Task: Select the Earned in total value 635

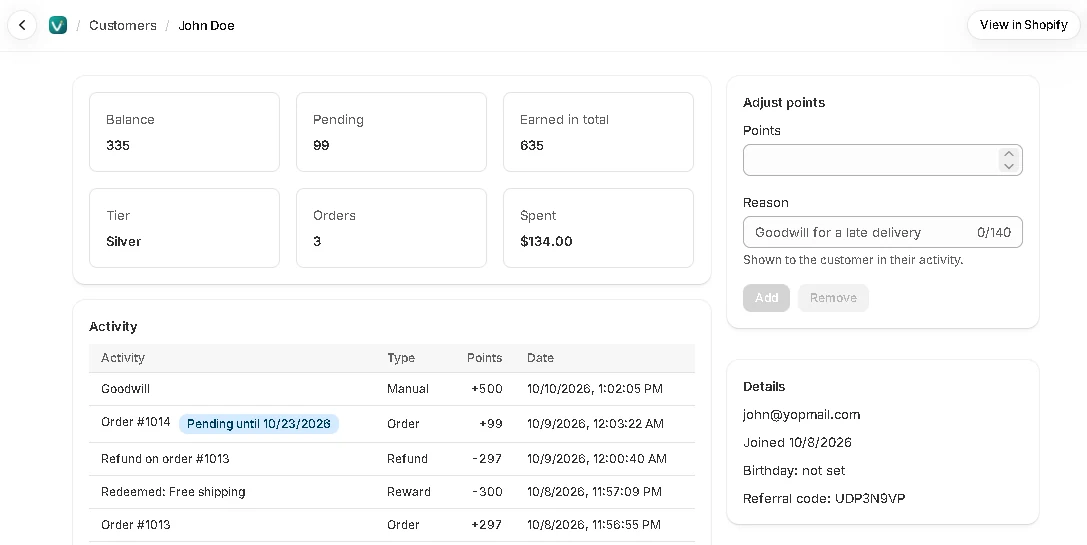Action: [532, 146]
